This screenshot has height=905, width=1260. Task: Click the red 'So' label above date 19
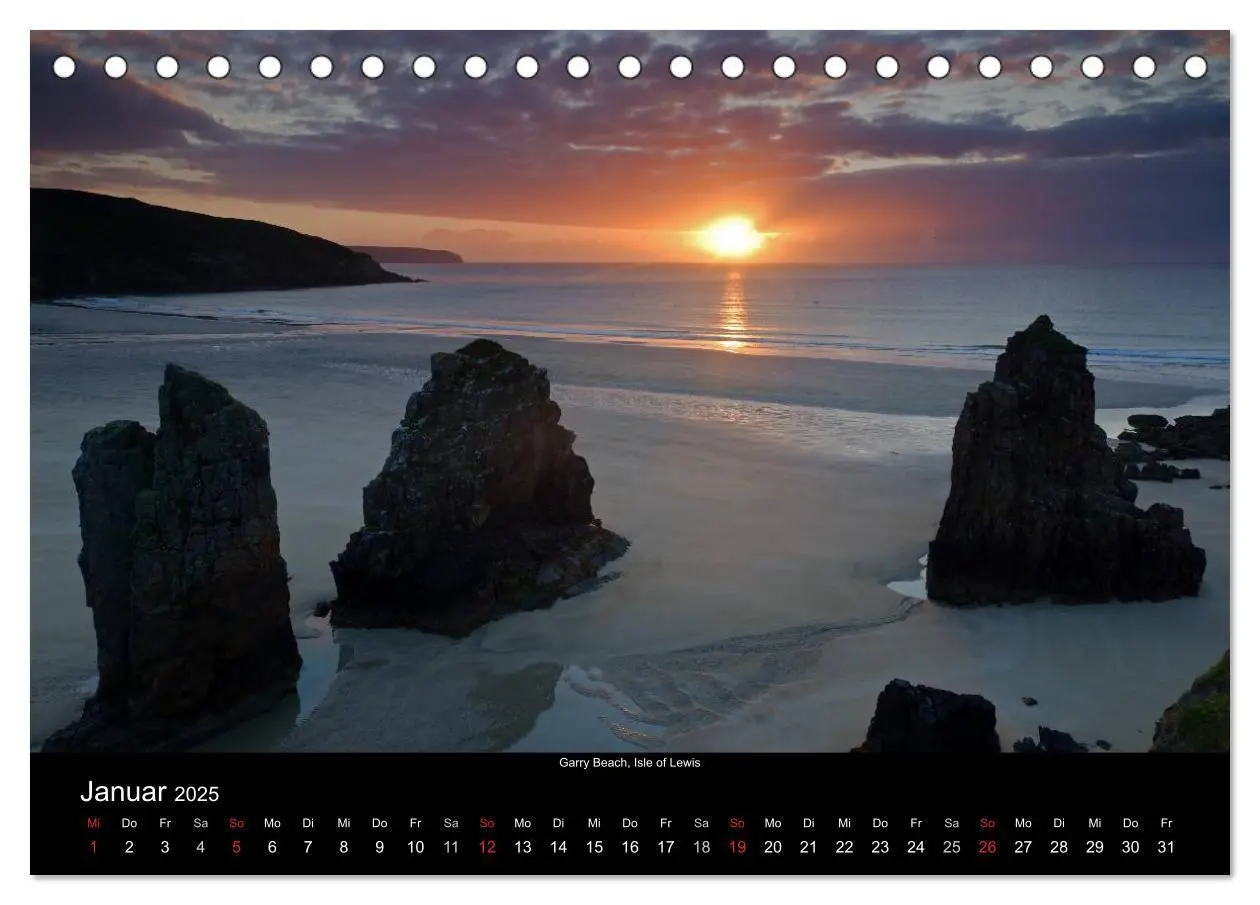pyautogui.click(x=737, y=823)
